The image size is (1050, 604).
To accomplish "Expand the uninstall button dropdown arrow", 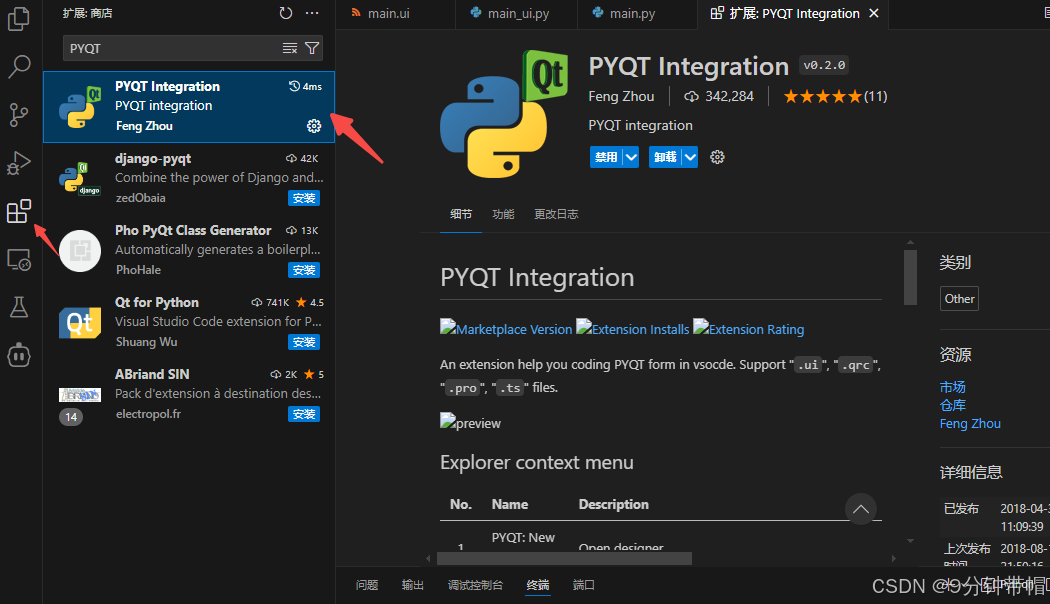I will [x=690, y=157].
